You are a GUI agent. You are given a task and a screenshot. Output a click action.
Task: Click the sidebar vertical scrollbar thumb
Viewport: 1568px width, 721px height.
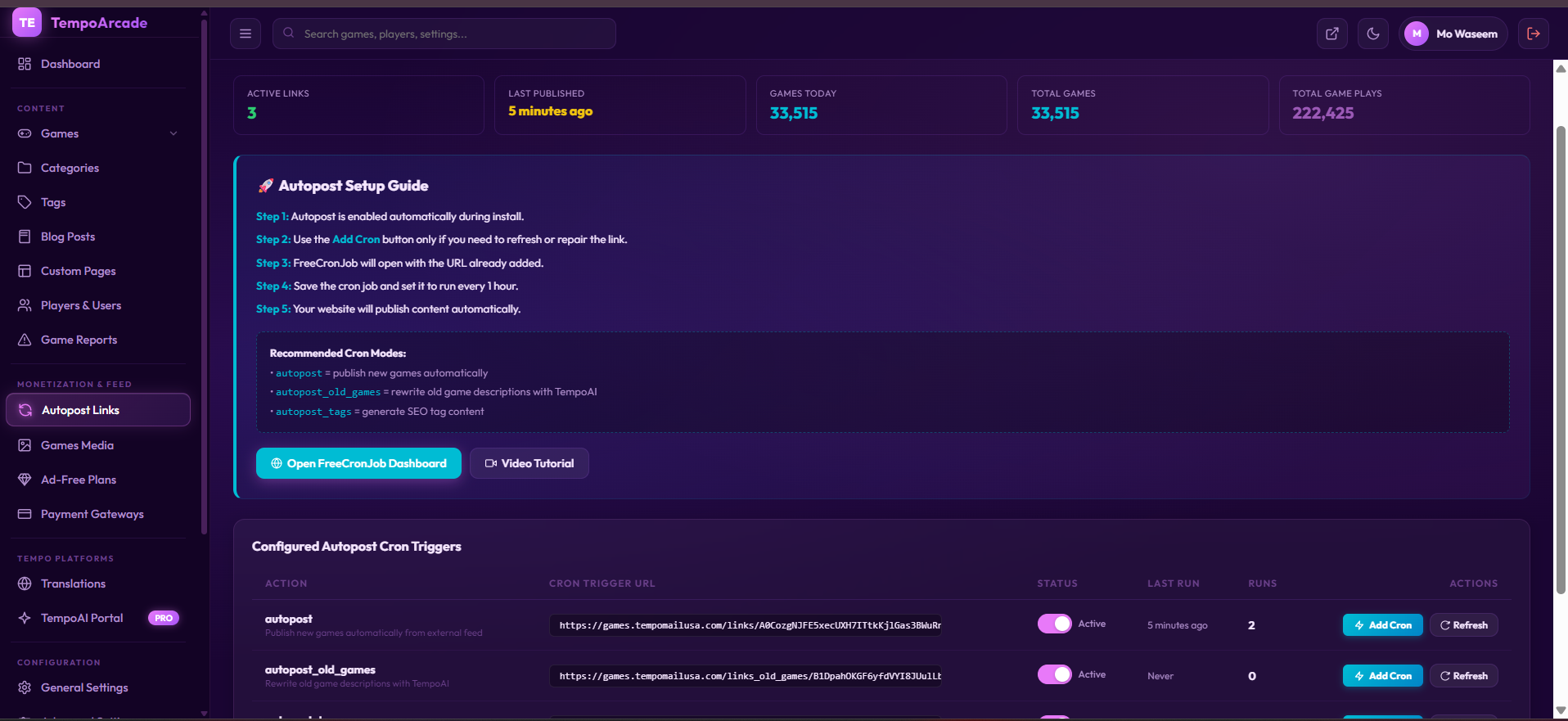point(204,278)
